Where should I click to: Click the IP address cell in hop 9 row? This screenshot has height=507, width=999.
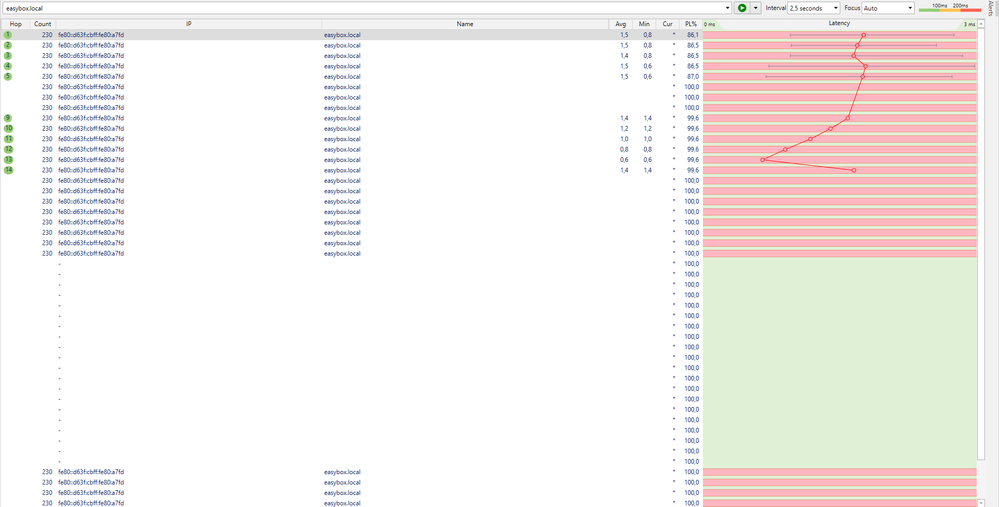(x=91, y=118)
